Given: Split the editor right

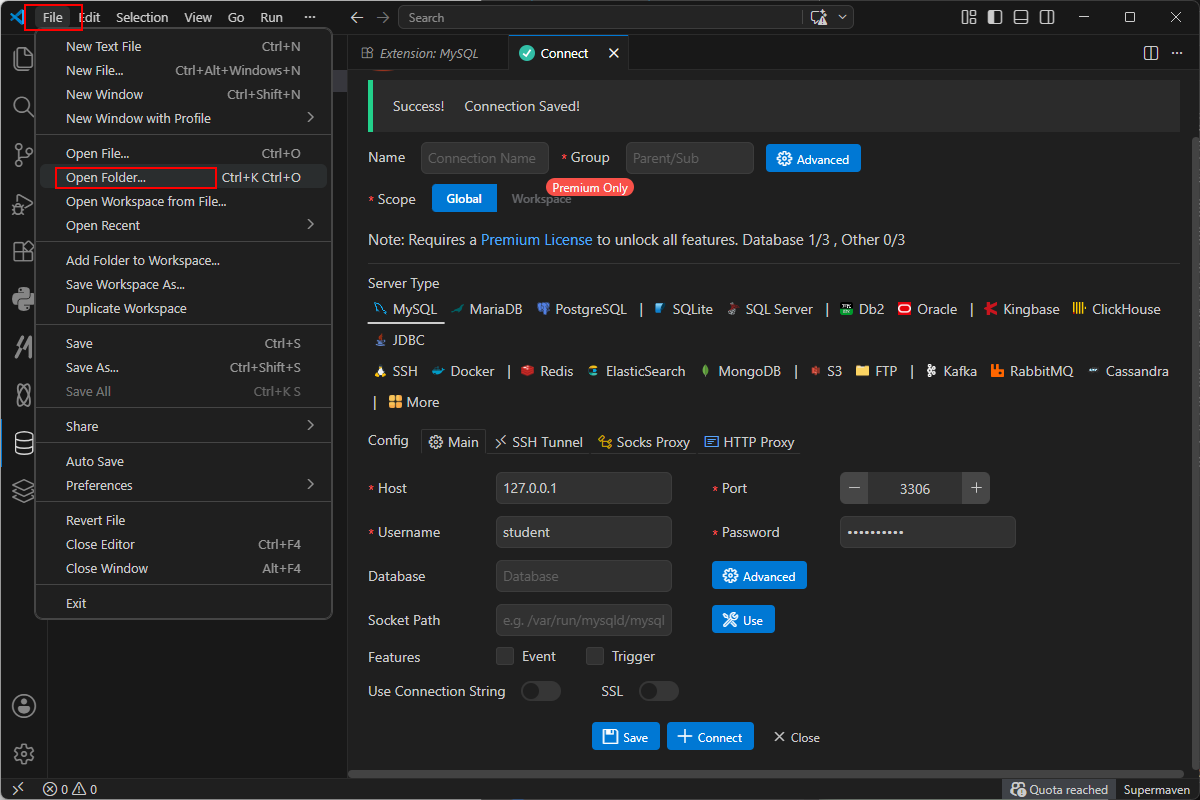Looking at the screenshot, I should [1151, 53].
